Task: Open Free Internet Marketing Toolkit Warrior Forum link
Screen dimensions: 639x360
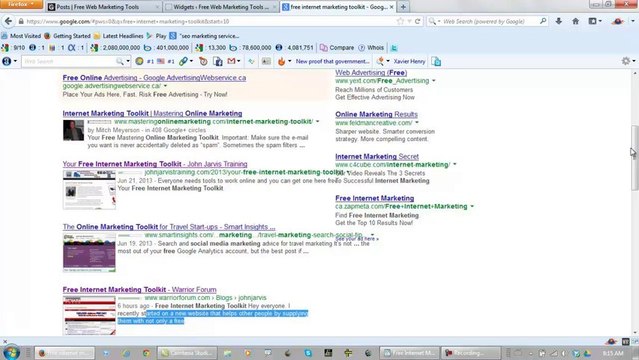Action: (x=139, y=289)
